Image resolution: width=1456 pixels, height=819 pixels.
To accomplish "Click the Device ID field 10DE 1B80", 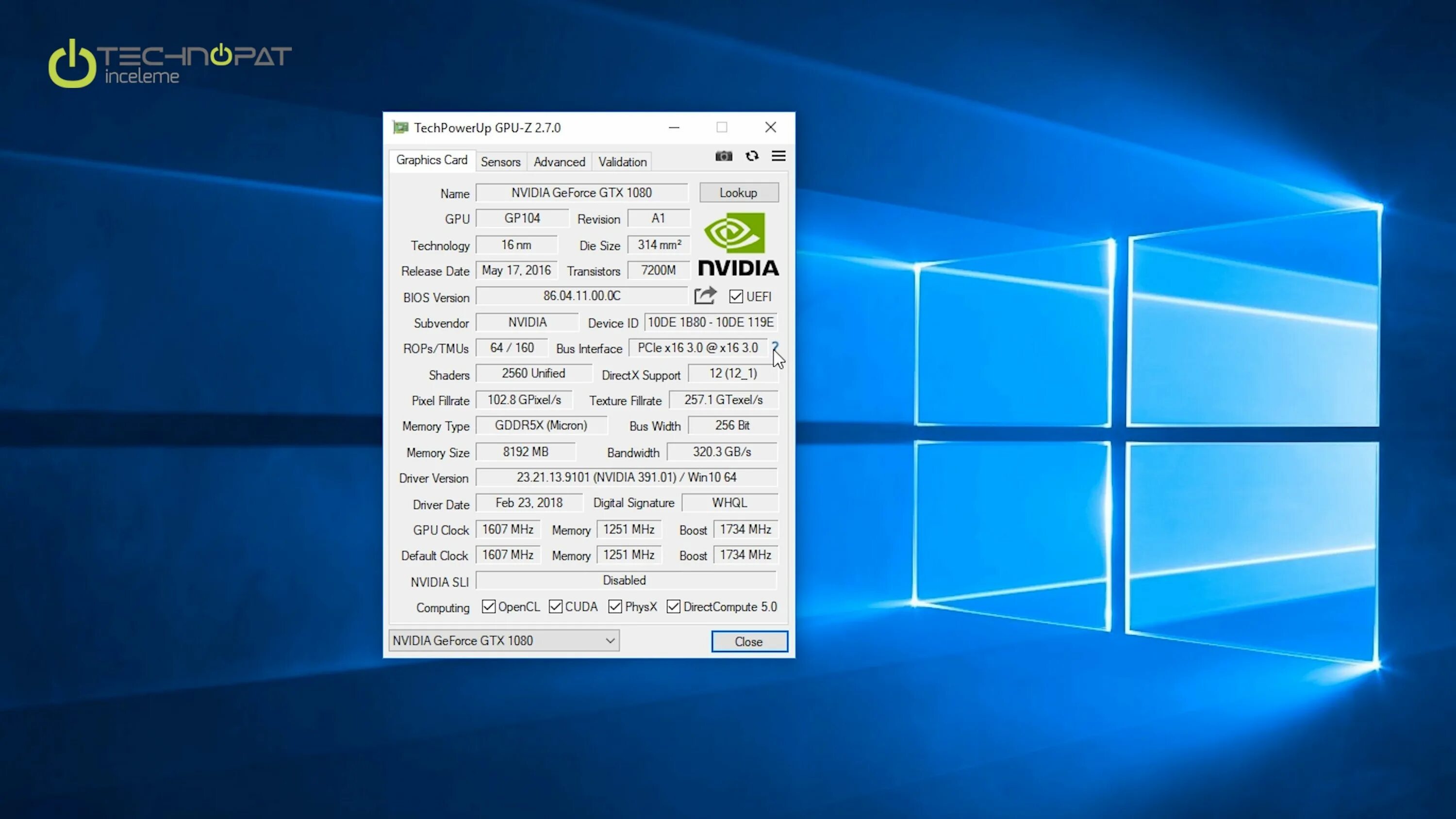I will 711,322.
